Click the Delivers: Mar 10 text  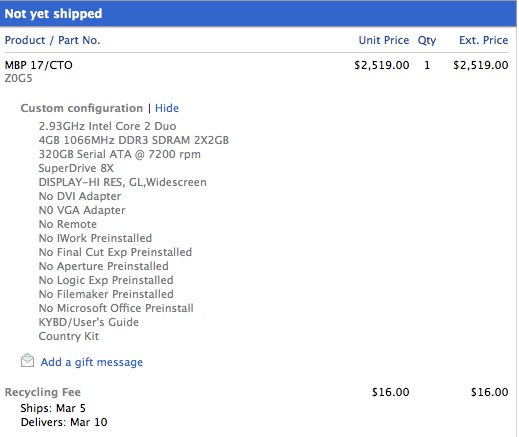click(x=64, y=422)
